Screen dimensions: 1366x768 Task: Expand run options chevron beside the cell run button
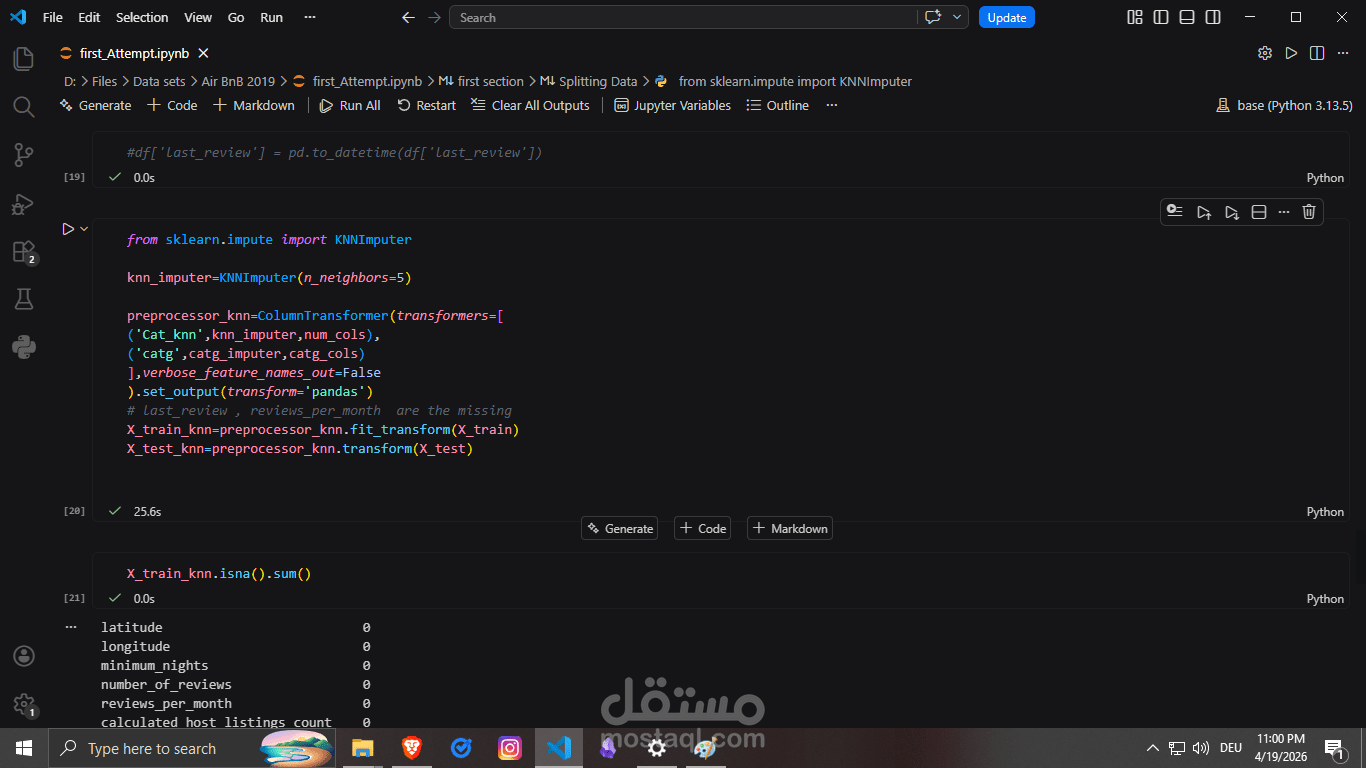pyautogui.click(x=84, y=229)
